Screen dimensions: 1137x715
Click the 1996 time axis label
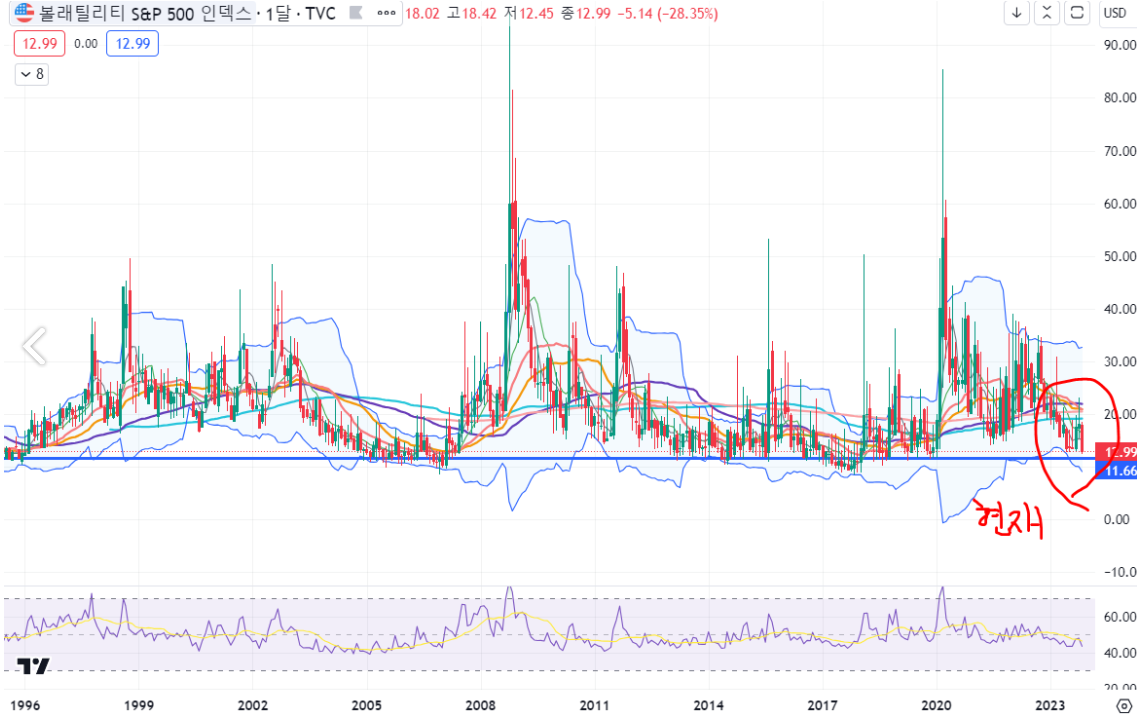[25, 705]
